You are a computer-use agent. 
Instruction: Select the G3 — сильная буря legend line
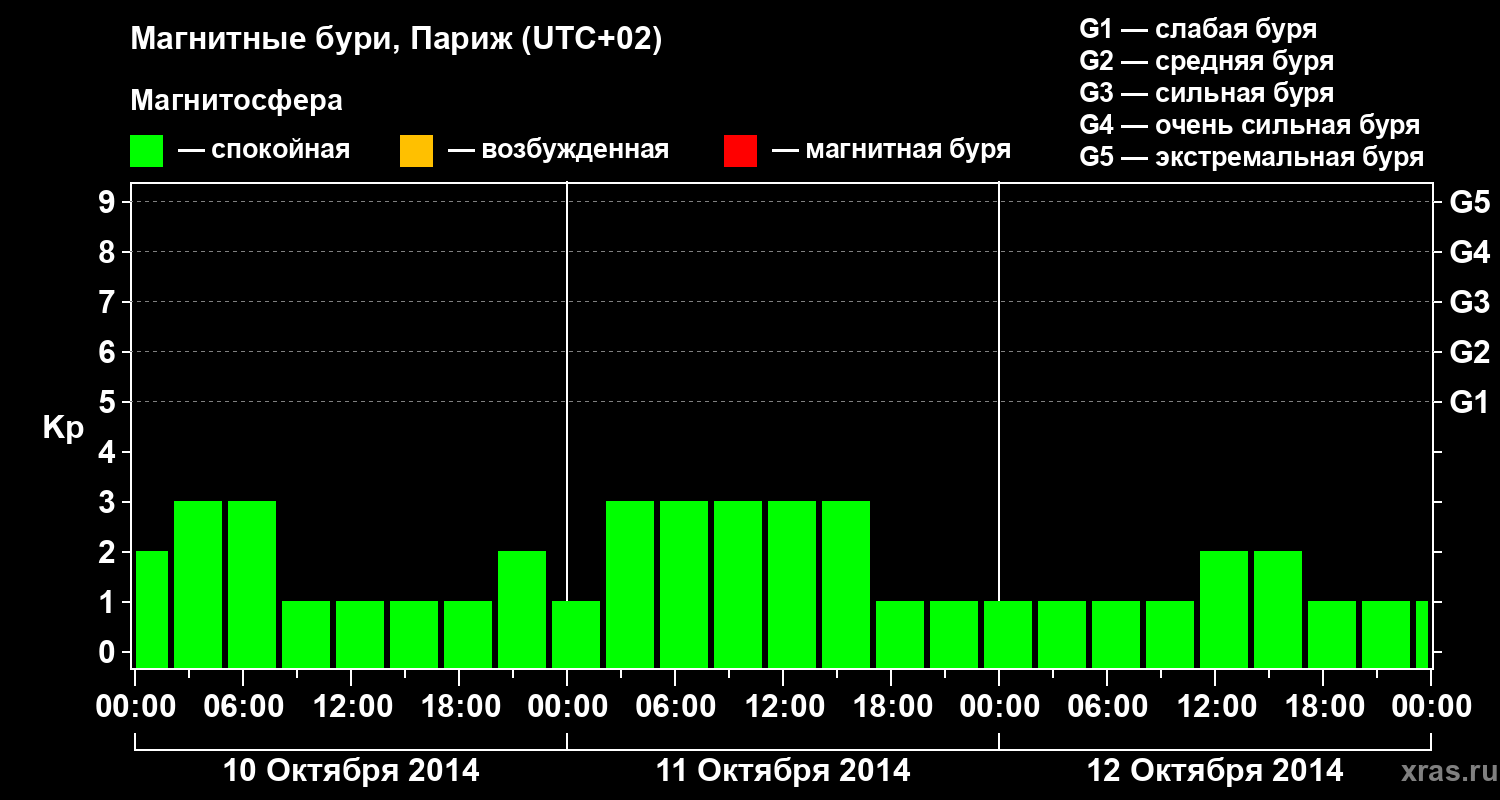[1206, 93]
